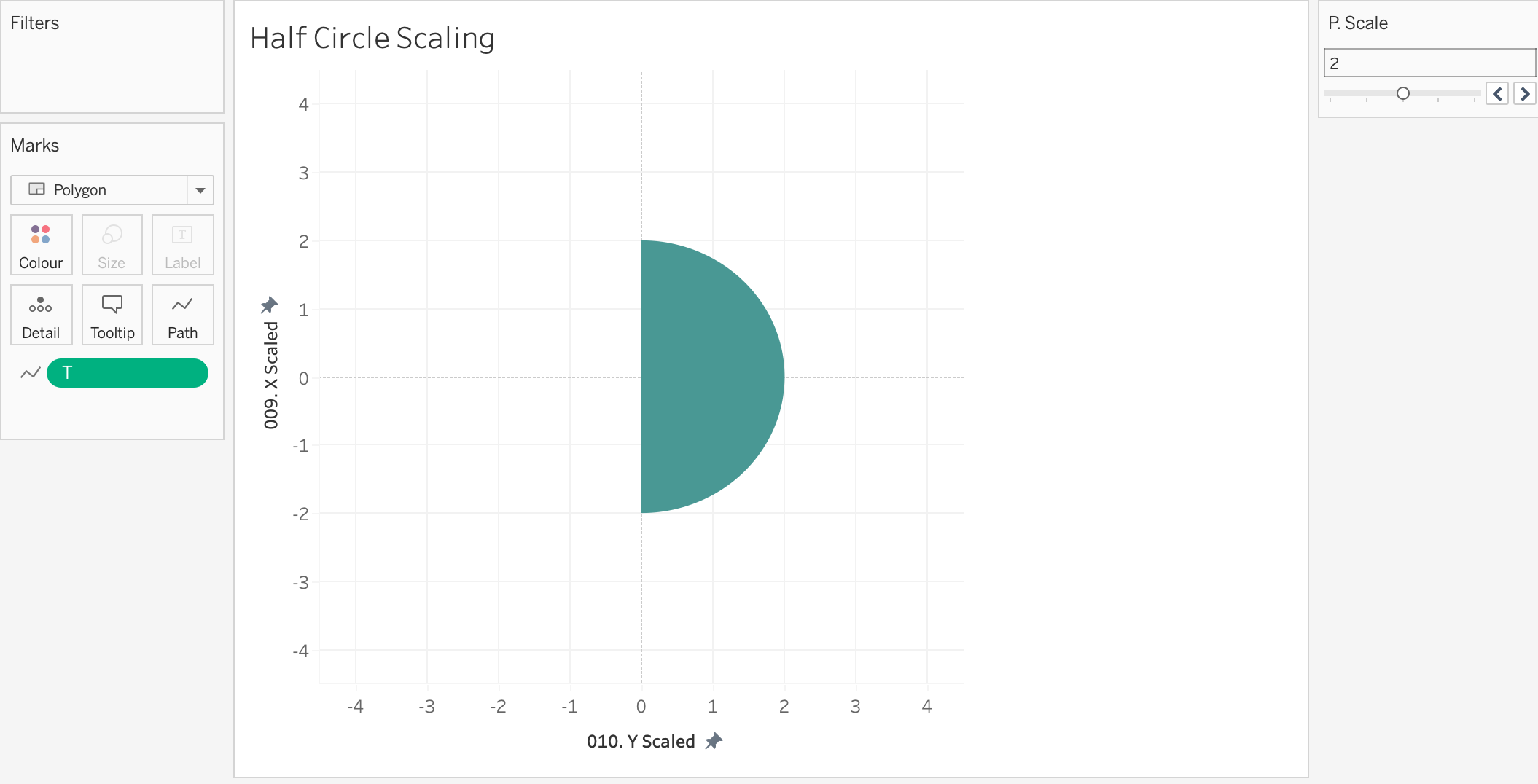Click the Filters shelf area
The image size is (1538, 784).
point(112,69)
